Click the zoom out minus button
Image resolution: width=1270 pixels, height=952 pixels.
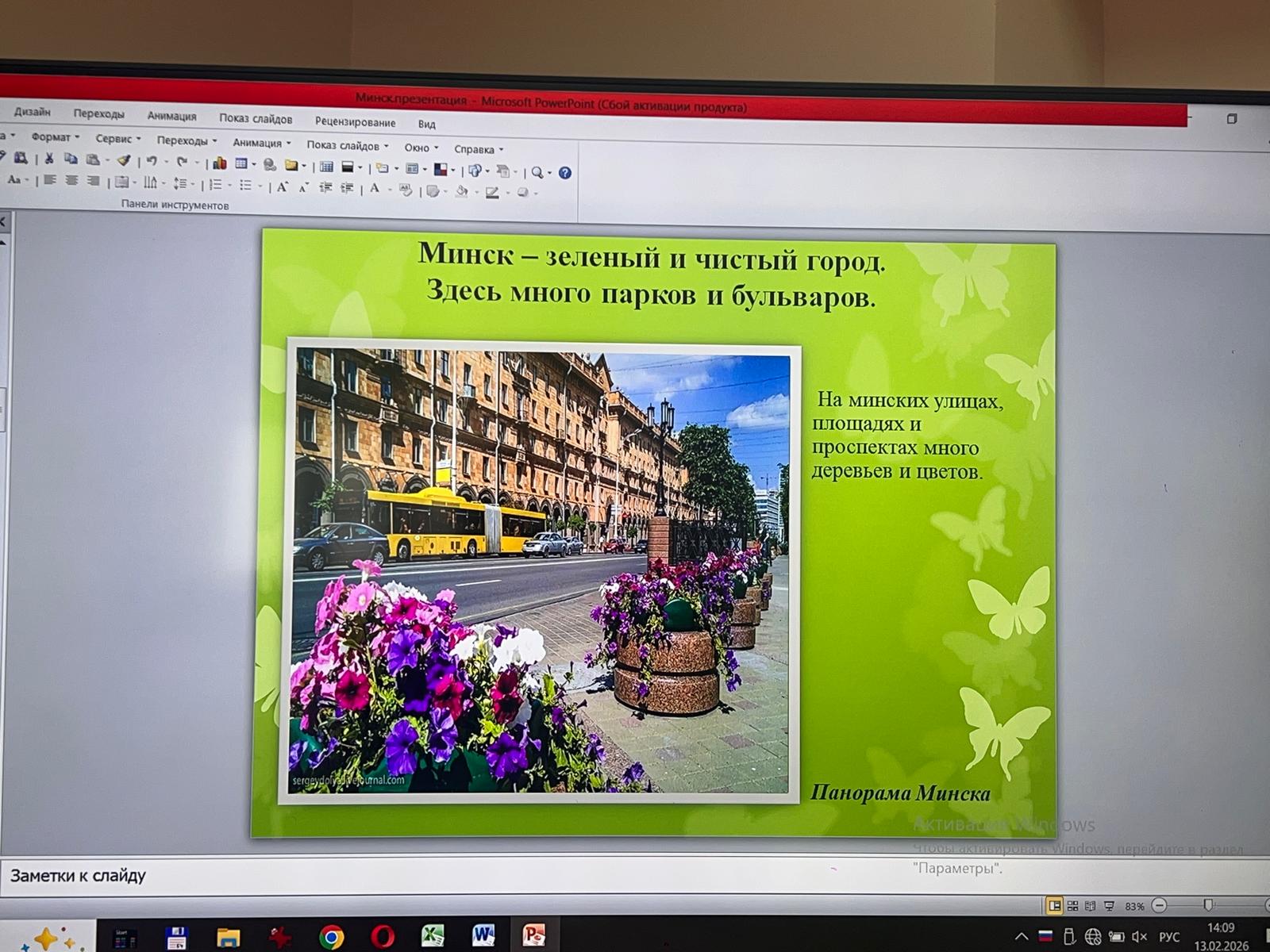click(x=1160, y=905)
